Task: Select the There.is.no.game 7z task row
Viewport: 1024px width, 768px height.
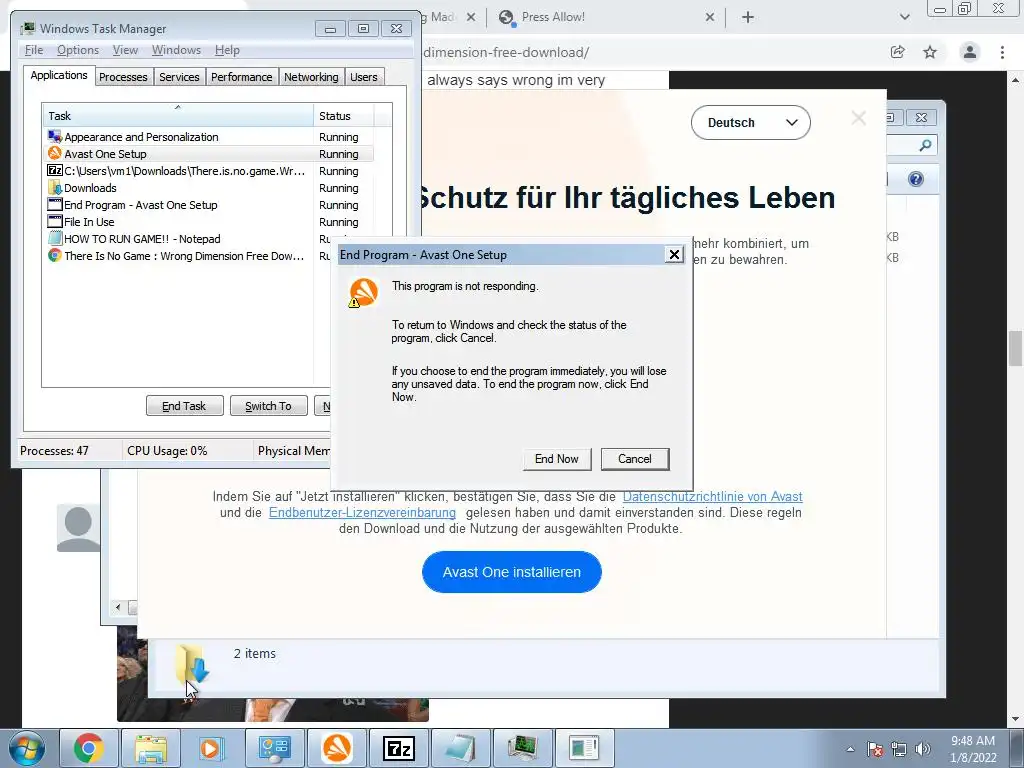Action: click(209, 171)
